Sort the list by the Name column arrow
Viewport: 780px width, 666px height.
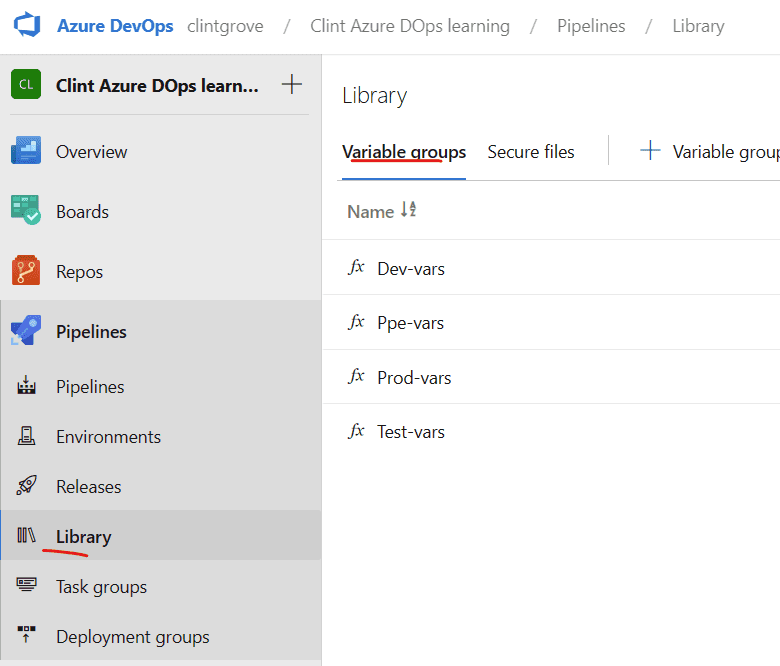(408, 210)
